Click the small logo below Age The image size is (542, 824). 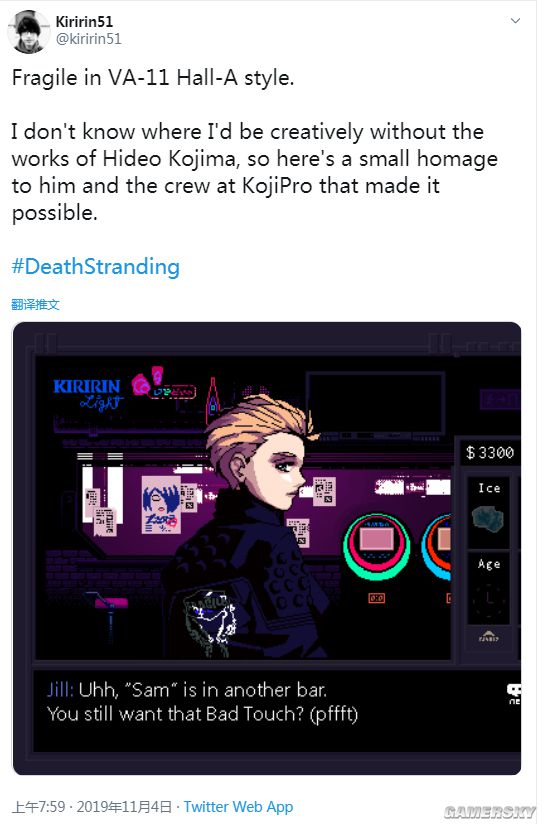488,637
